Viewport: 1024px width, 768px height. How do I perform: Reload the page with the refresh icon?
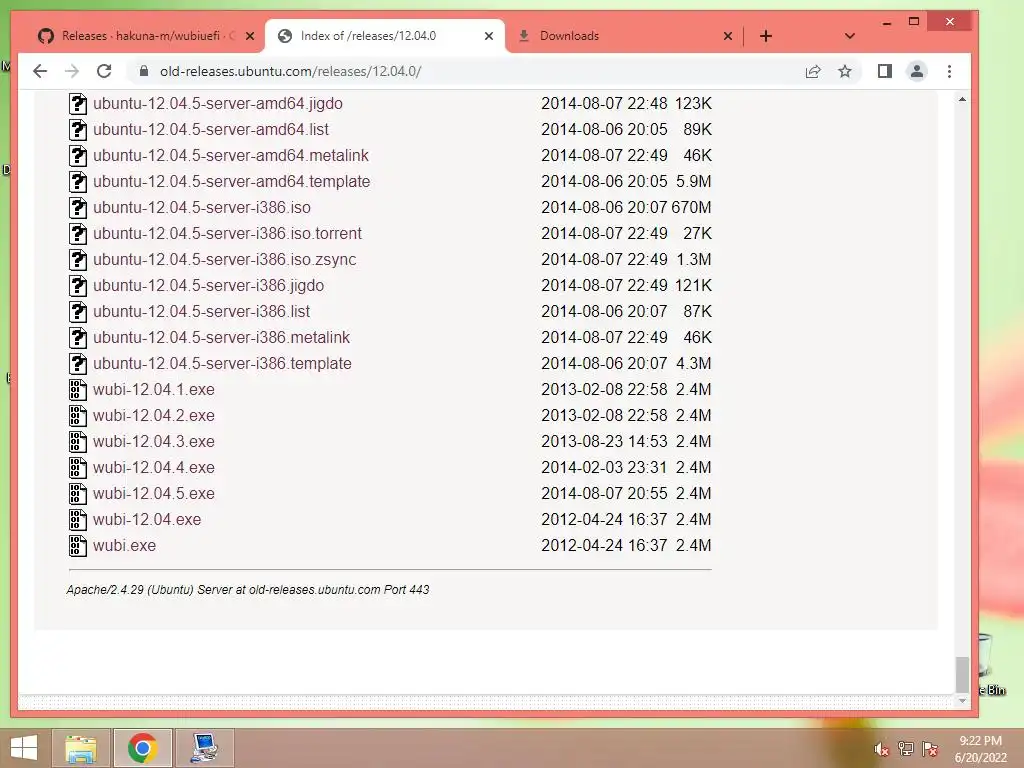(104, 71)
